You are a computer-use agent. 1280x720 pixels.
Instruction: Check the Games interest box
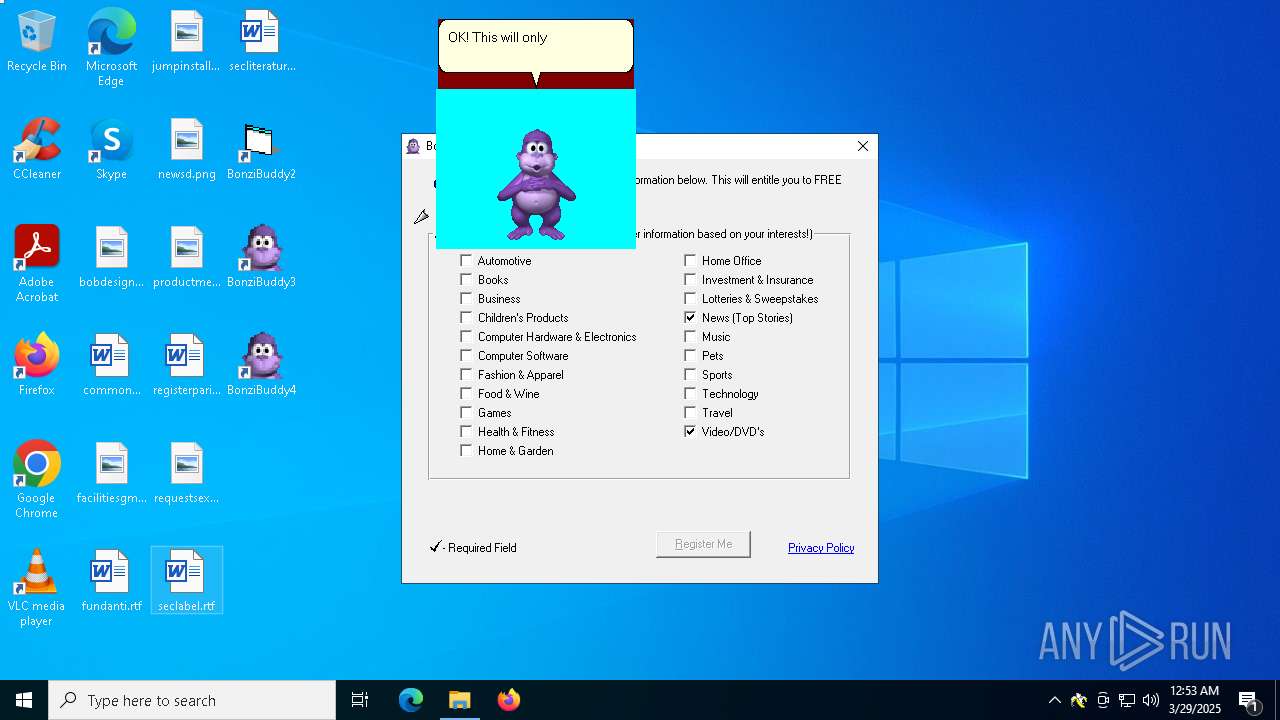tap(466, 413)
